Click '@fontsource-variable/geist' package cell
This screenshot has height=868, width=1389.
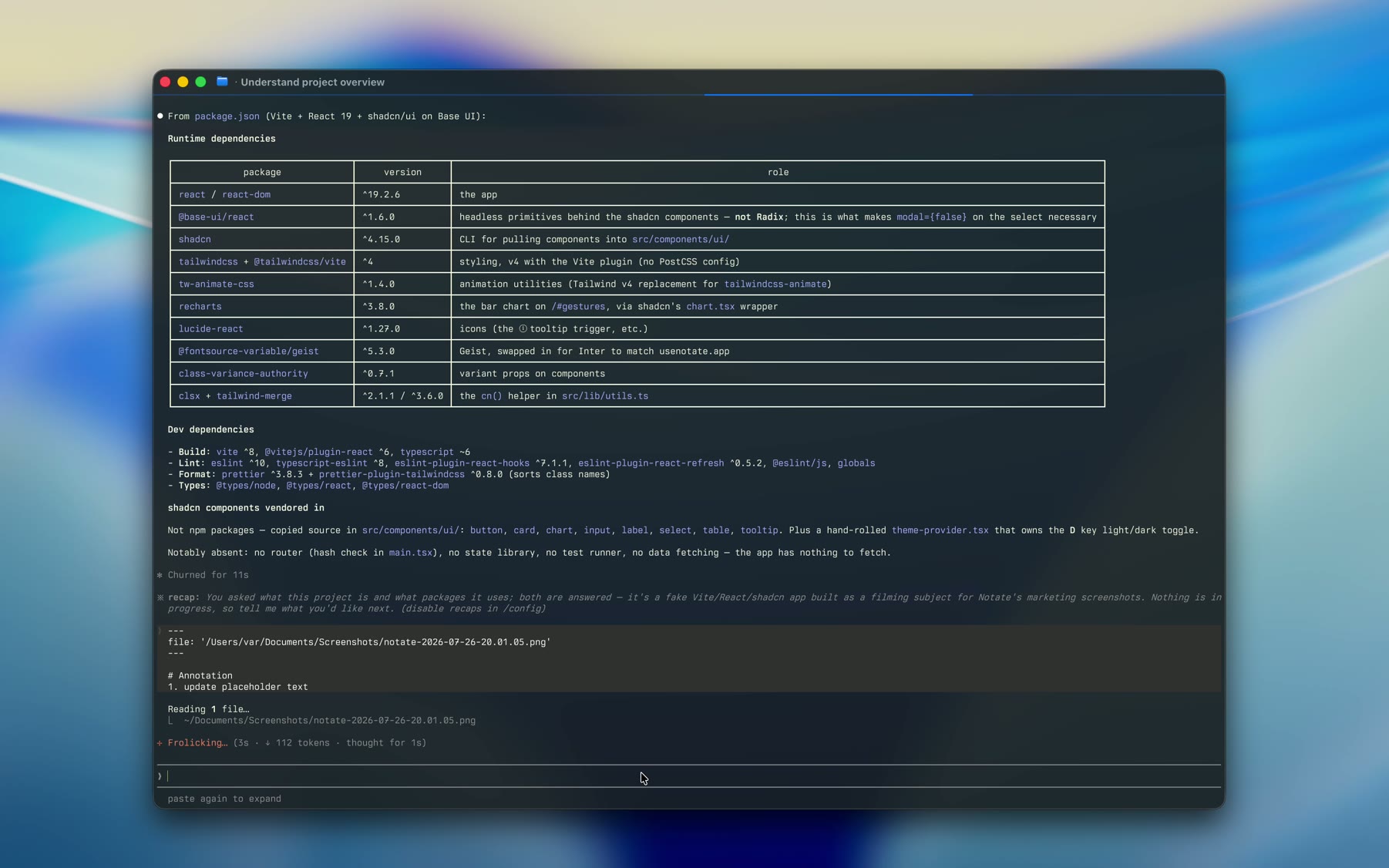pos(248,352)
